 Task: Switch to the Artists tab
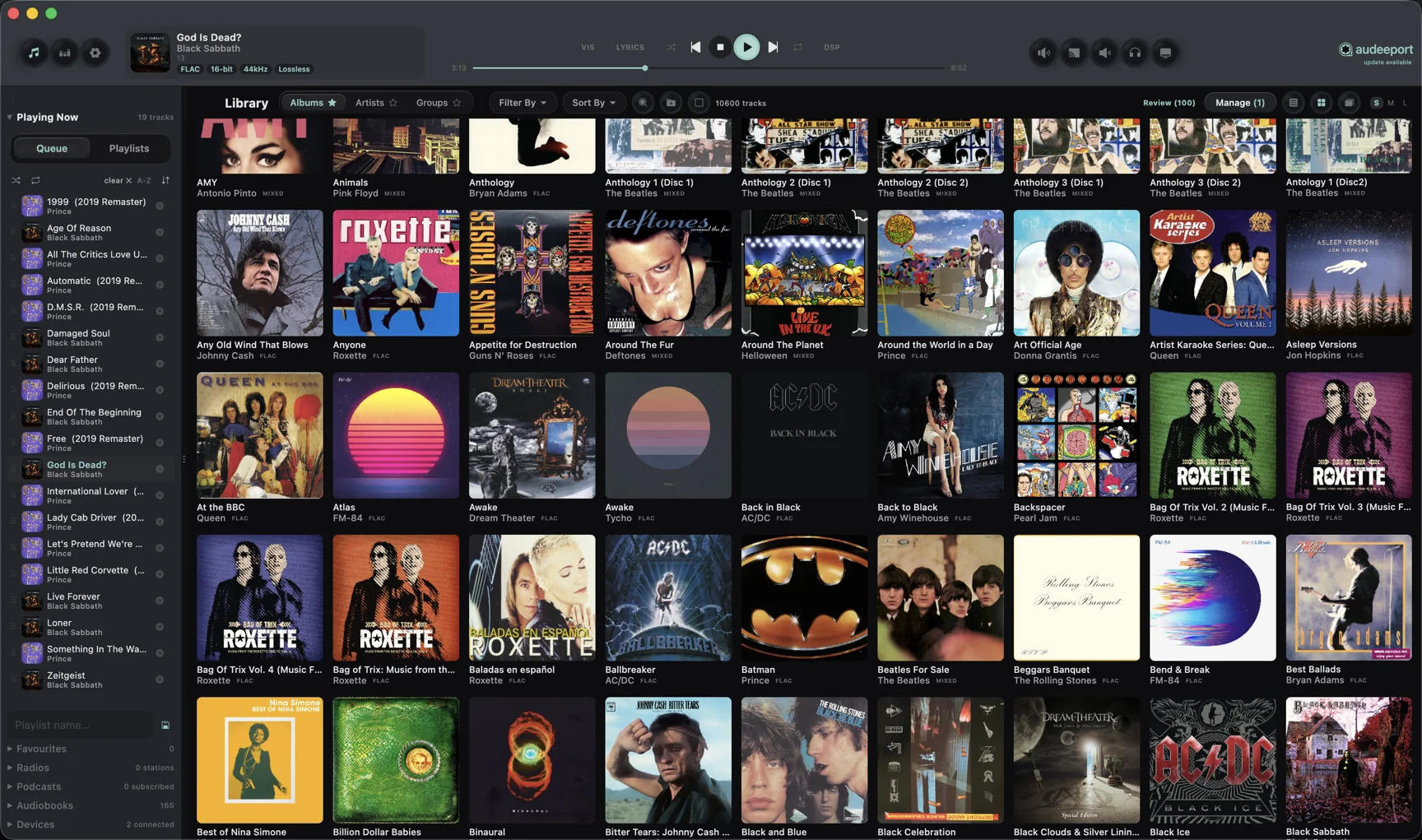pos(376,103)
